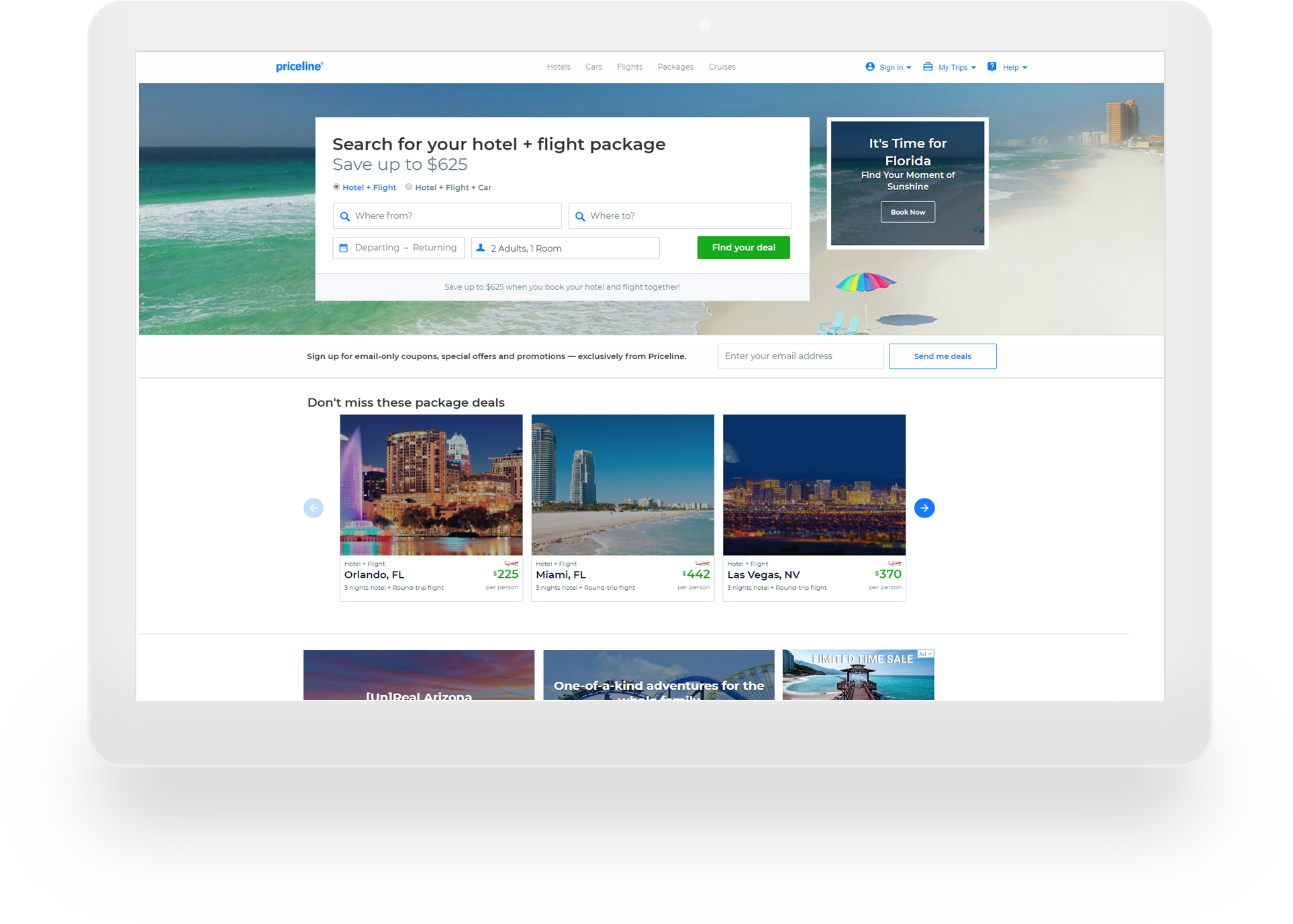
Task: Open the One-of-a-kind adventures promo banner
Action: [x=659, y=675]
